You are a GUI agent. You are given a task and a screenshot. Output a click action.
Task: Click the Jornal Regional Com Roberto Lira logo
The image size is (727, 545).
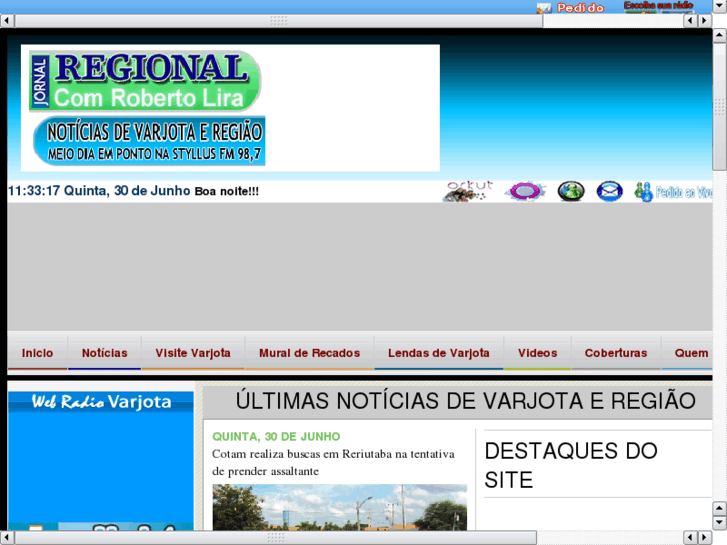pyautogui.click(x=145, y=81)
